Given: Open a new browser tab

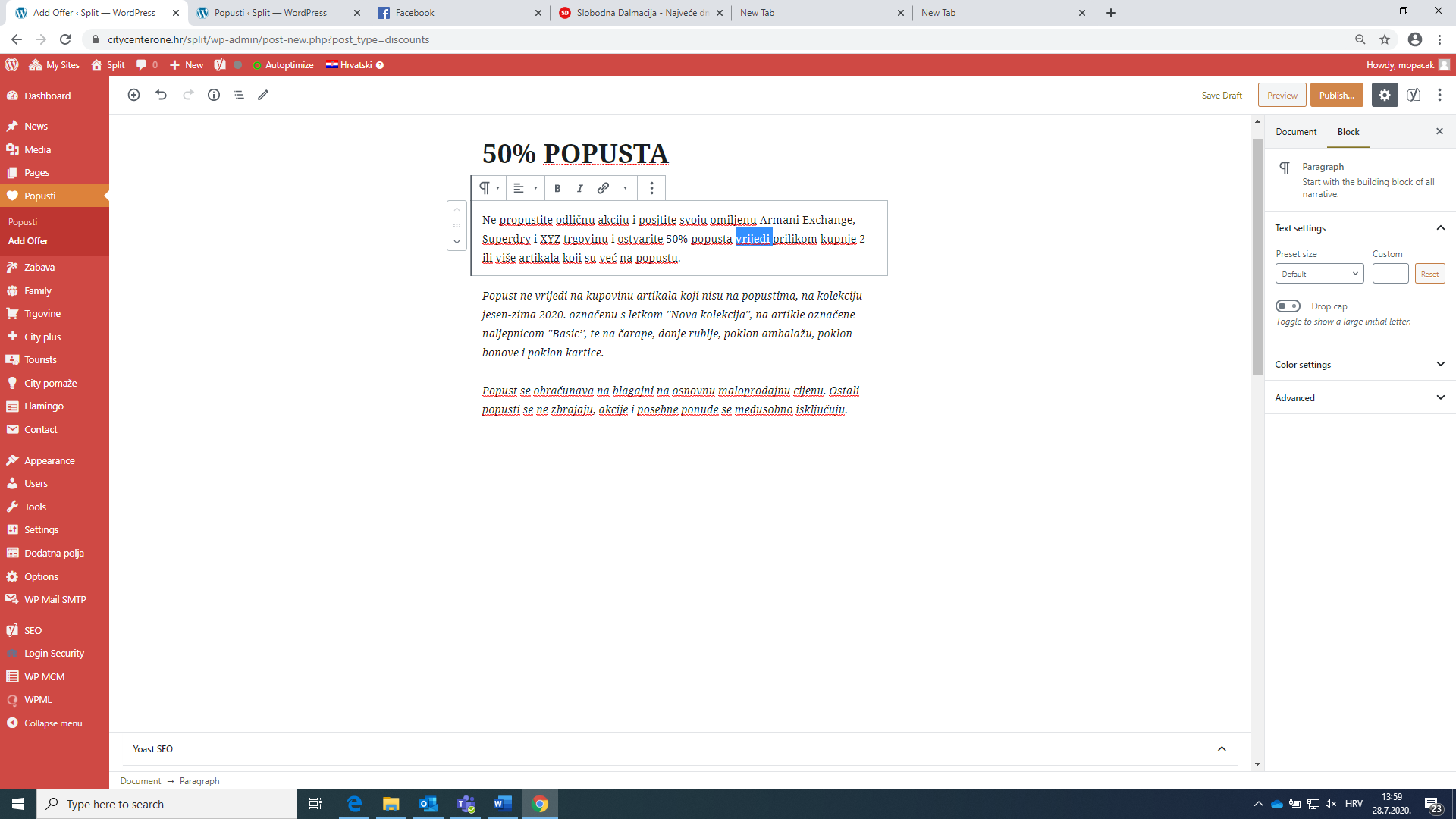Looking at the screenshot, I should pos(1111,13).
